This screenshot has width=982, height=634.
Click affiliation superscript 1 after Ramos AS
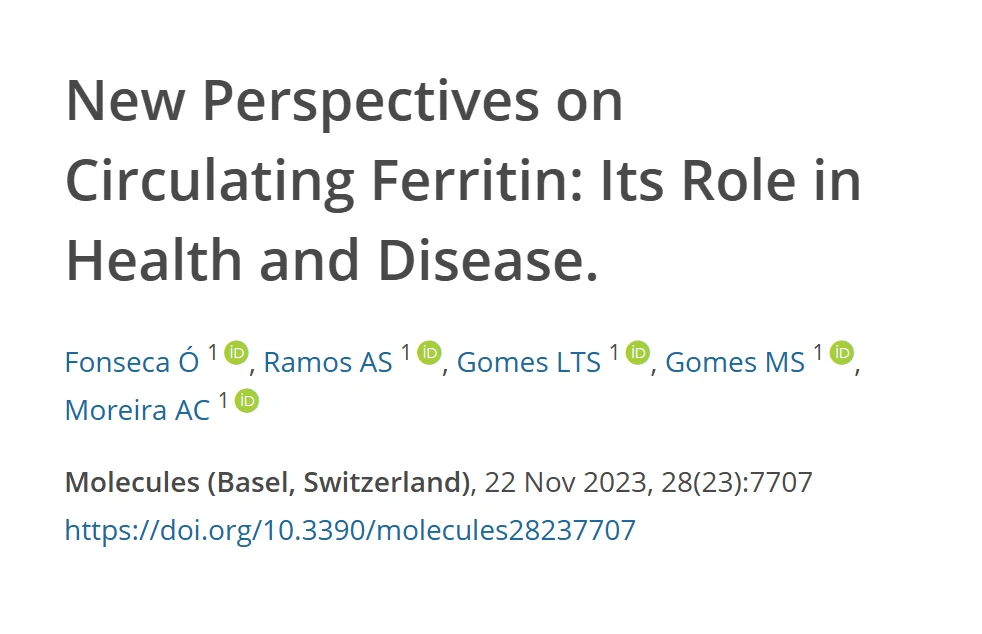point(406,353)
